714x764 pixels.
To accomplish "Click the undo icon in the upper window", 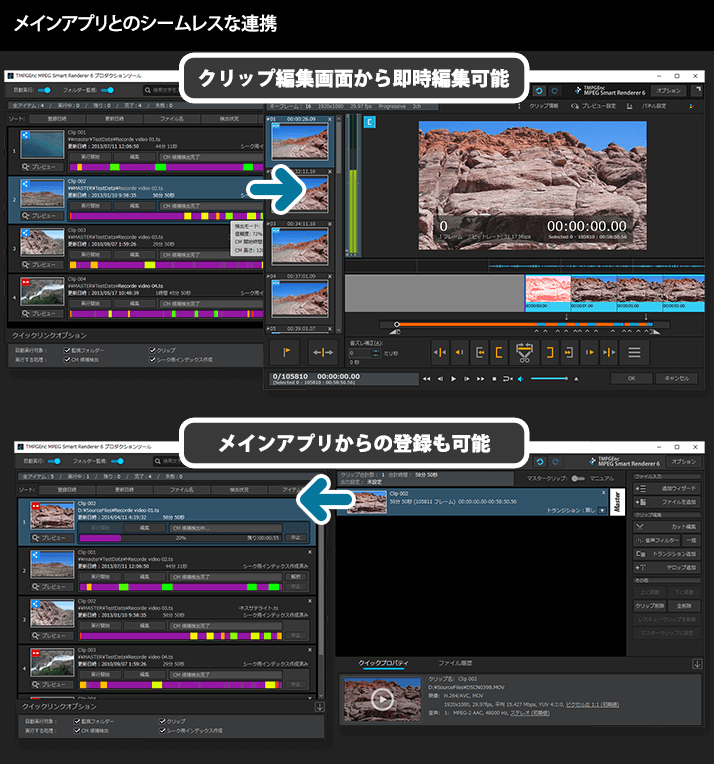I will 539,91.
